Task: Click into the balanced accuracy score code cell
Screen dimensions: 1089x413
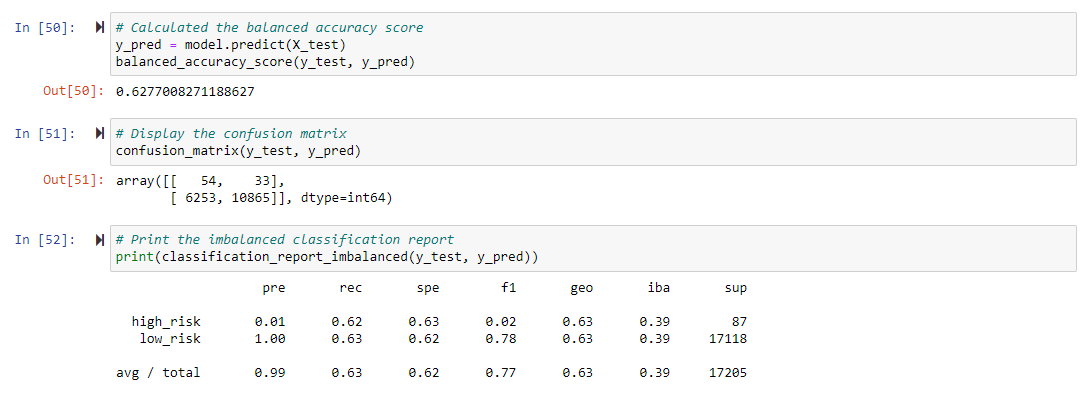Action: pos(593,45)
